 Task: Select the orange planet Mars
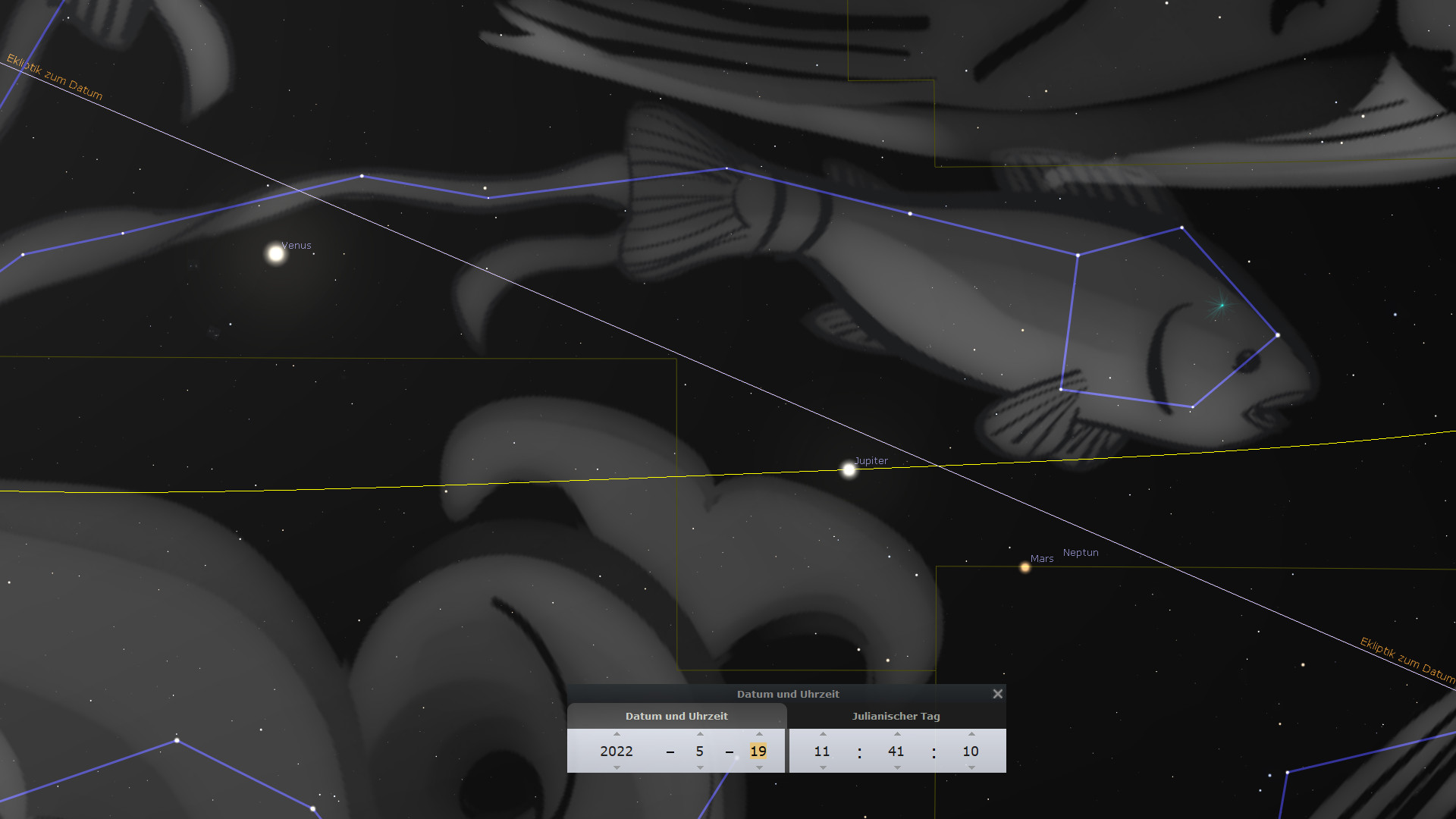click(x=1025, y=567)
